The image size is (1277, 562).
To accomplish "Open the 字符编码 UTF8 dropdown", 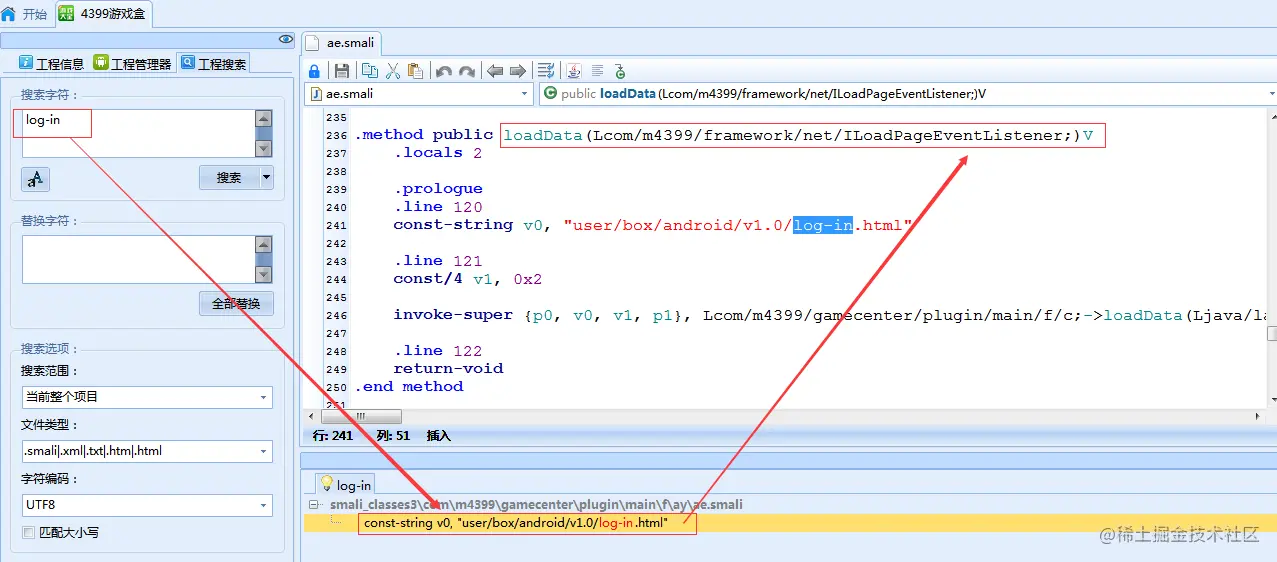I will (263, 505).
